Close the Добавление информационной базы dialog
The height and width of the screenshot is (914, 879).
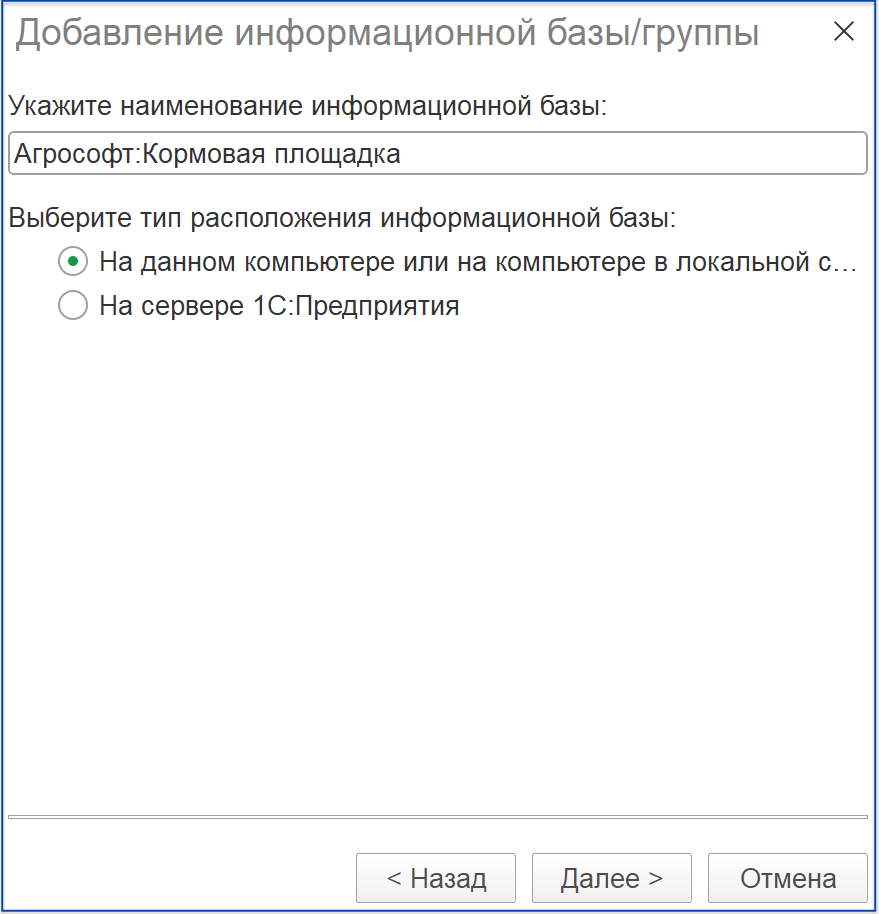(x=843, y=31)
